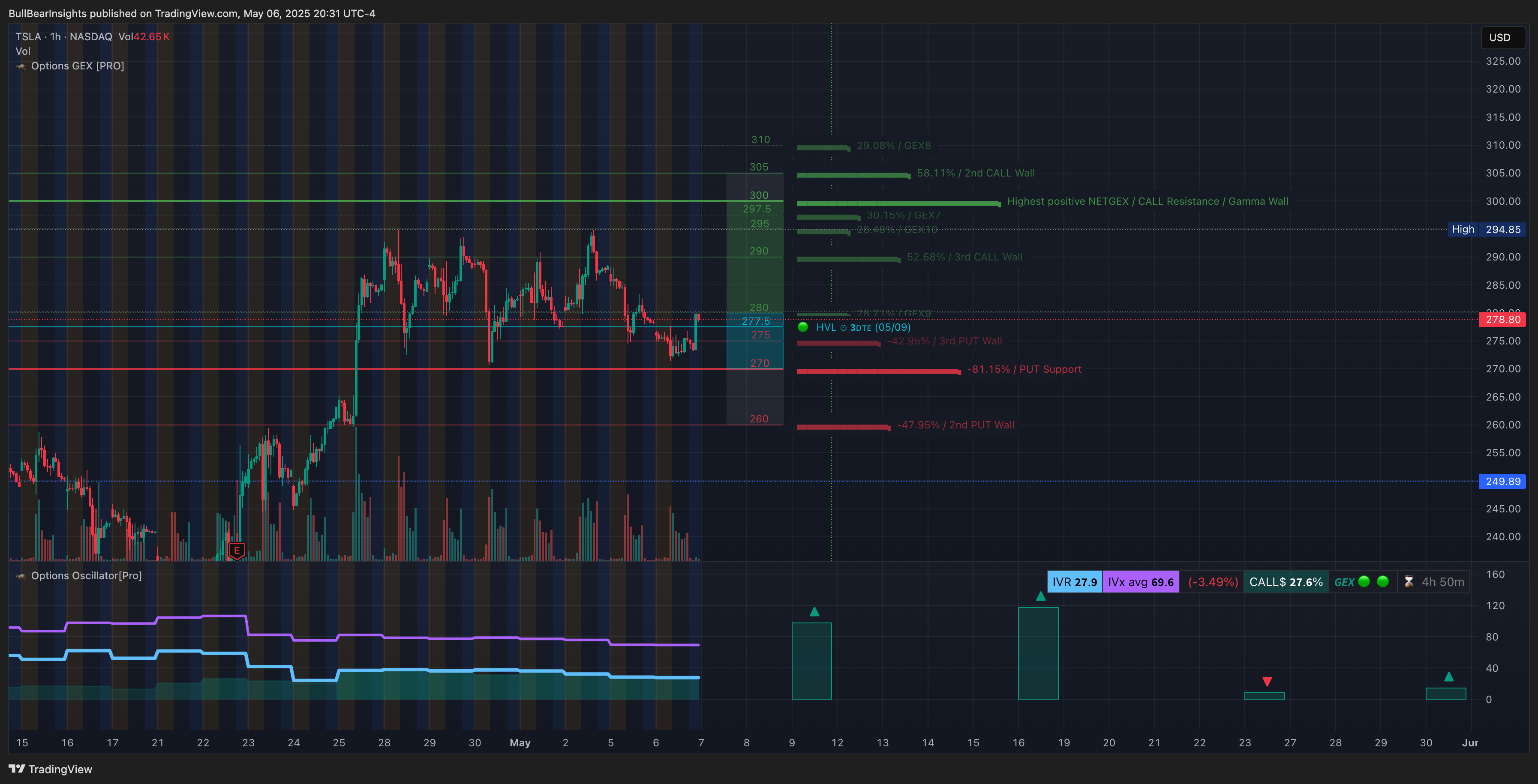Click the 'HVL 3DTE (05/09)' label

[x=863, y=327]
